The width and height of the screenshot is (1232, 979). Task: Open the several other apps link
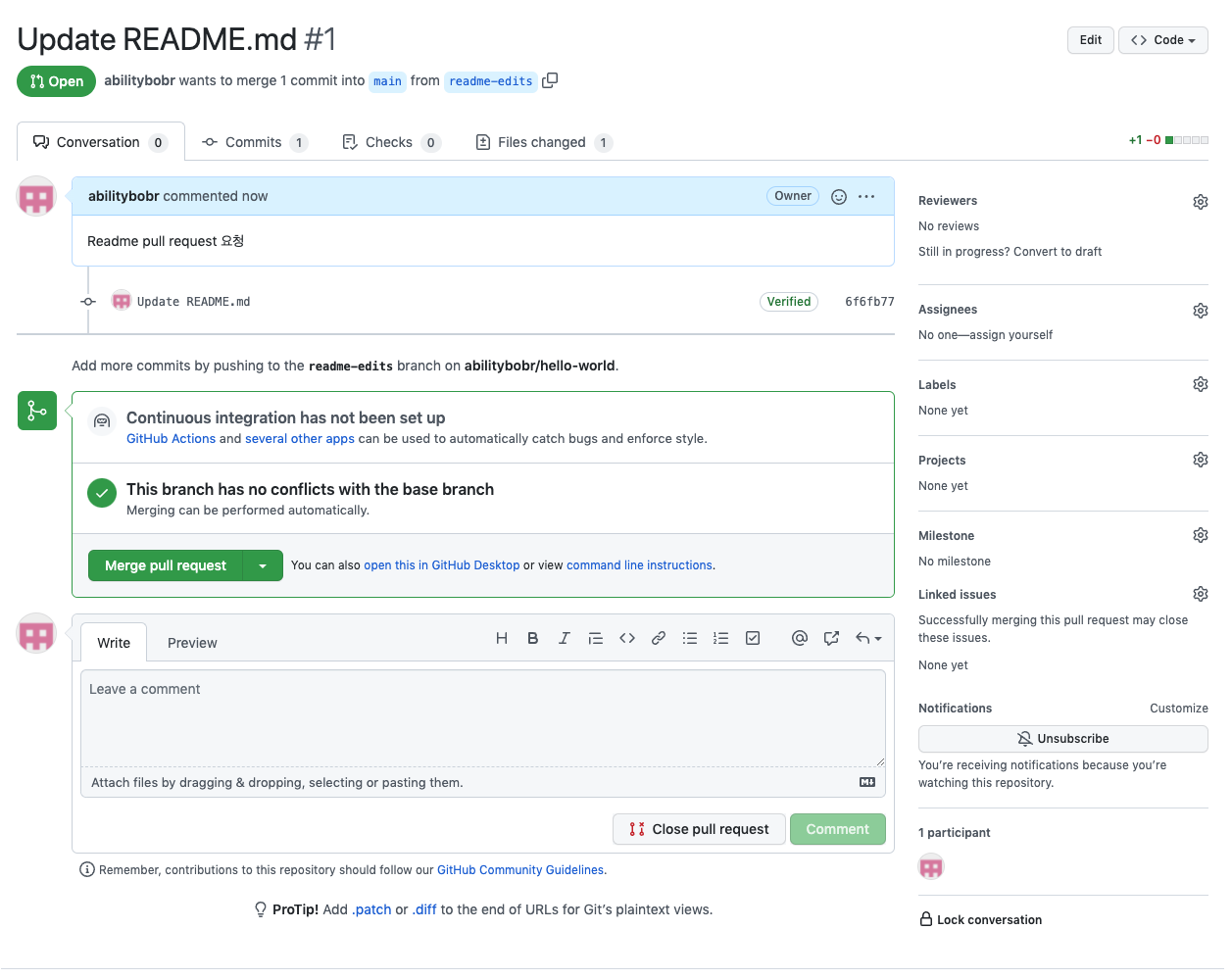pyautogui.click(x=300, y=438)
